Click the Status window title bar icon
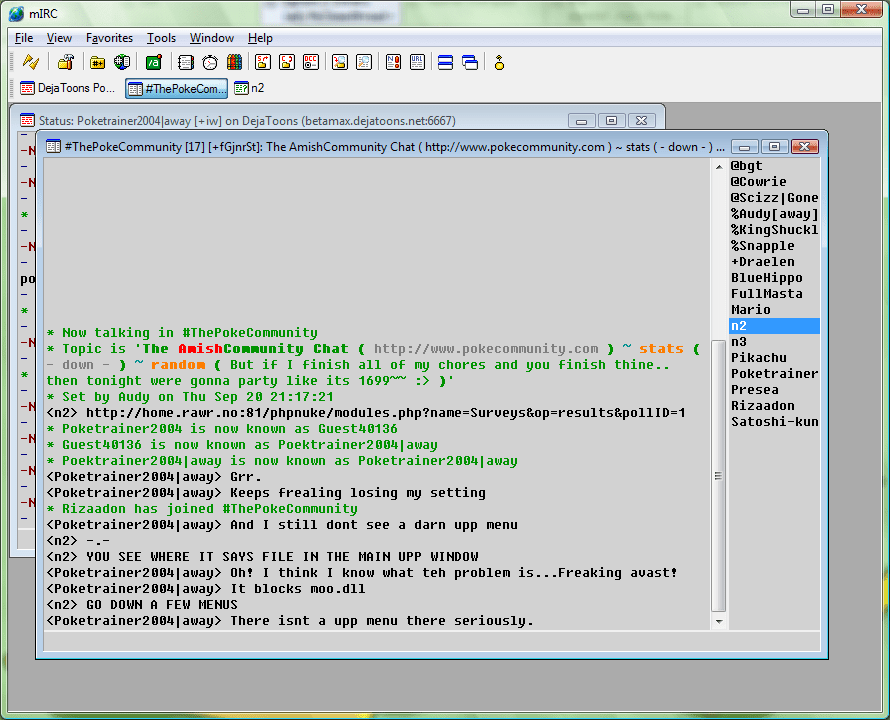 click(27, 120)
